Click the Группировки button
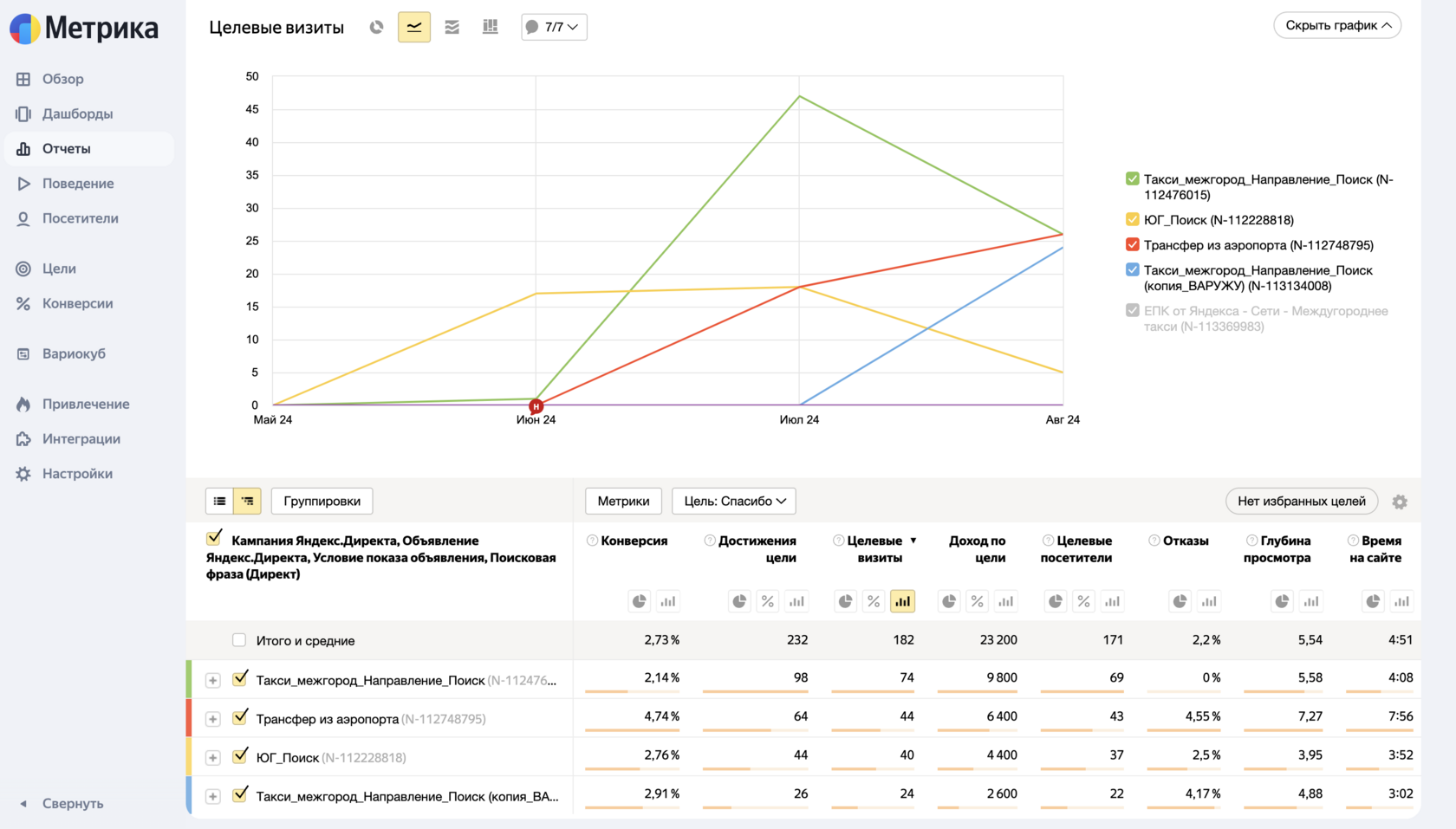This screenshot has height=829, width=1456. tap(322, 501)
